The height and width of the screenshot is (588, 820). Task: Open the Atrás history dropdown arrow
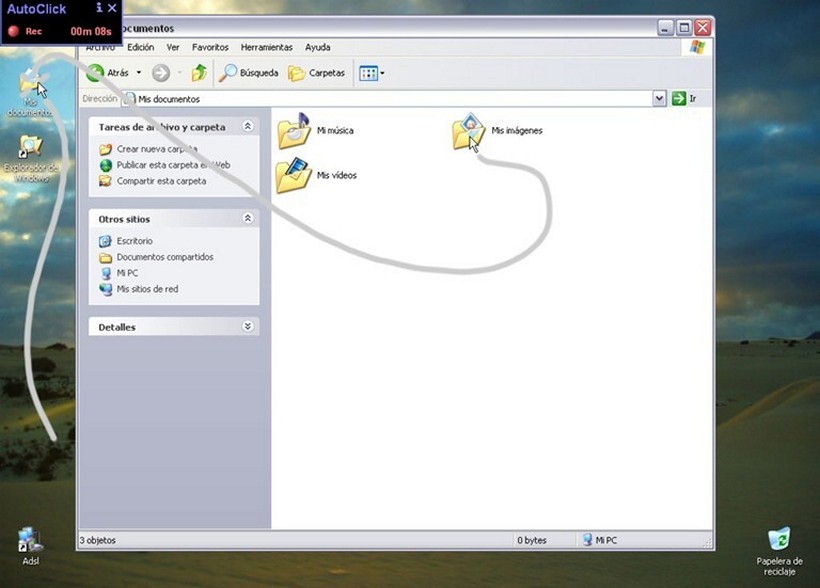point(139,72)
